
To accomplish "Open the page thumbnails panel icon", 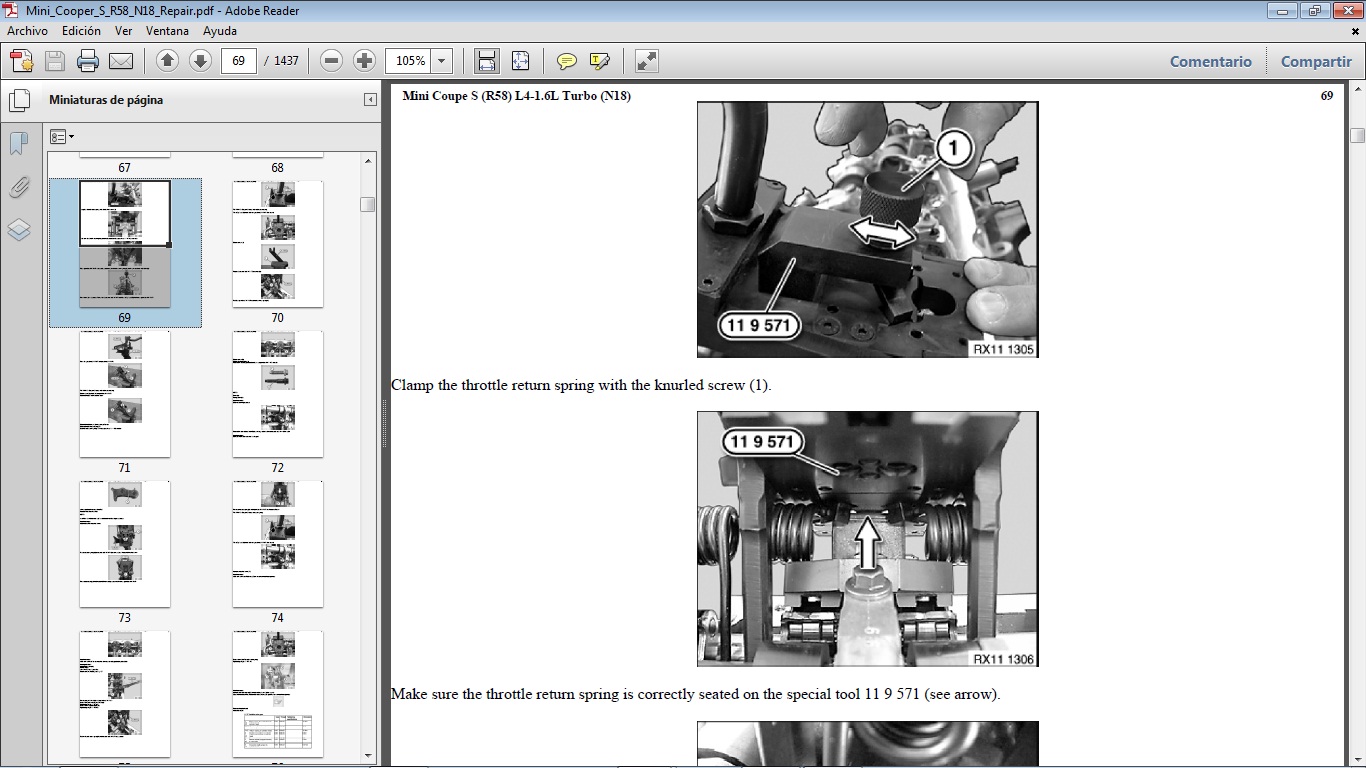I will [18, 101].
